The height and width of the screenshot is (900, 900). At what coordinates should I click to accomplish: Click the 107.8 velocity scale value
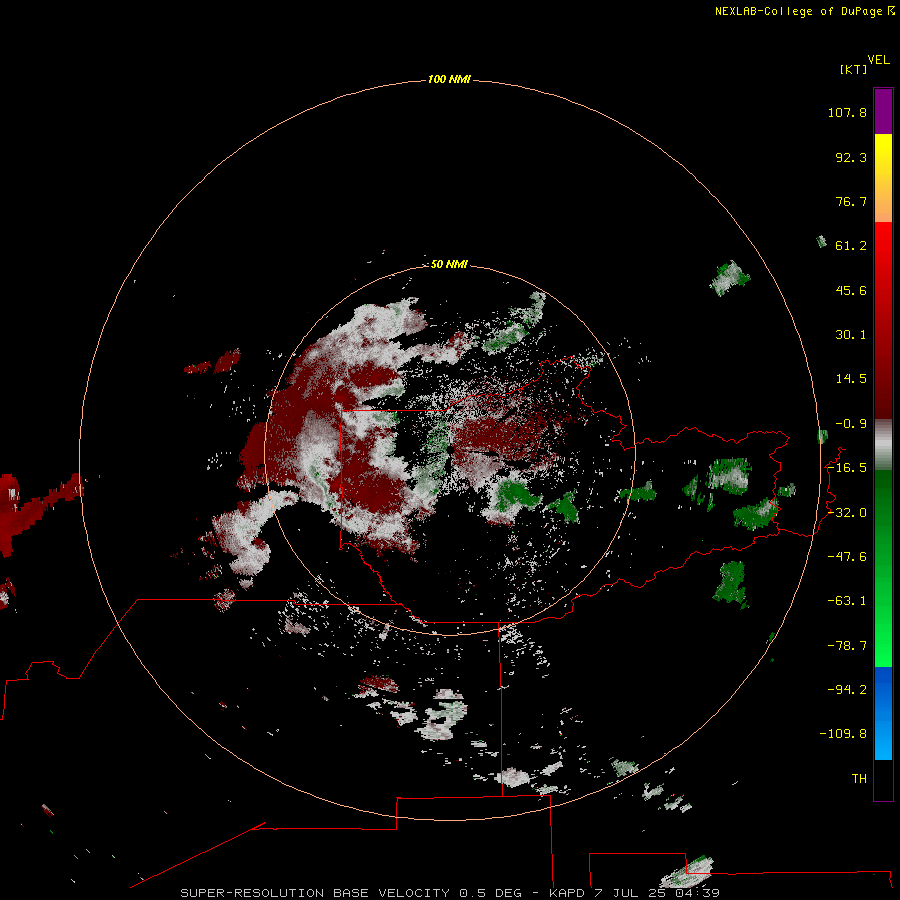click(x=847, y=112)
